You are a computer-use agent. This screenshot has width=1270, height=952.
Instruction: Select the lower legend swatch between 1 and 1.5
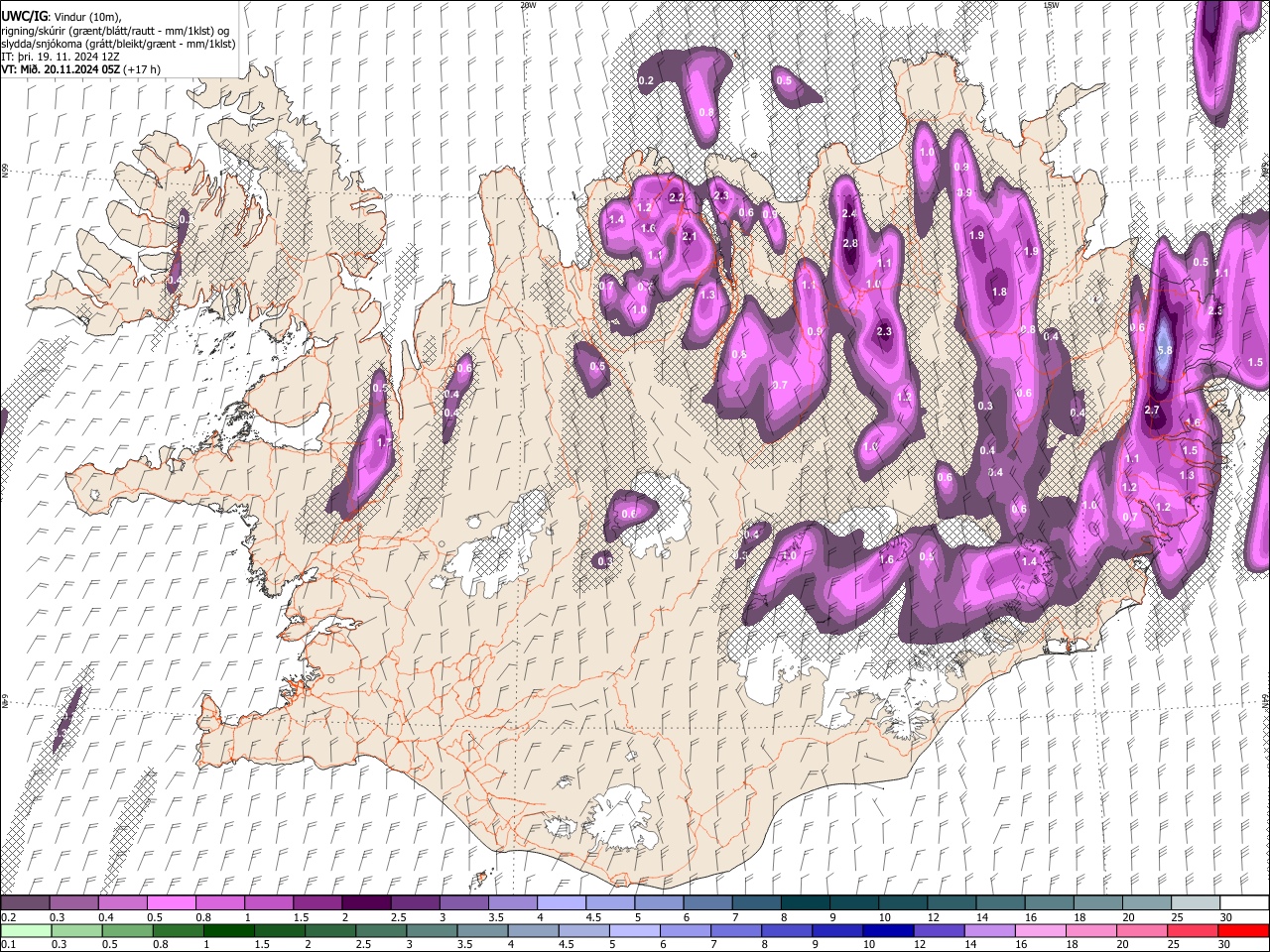pyautogui.click(x=228, y=930)
